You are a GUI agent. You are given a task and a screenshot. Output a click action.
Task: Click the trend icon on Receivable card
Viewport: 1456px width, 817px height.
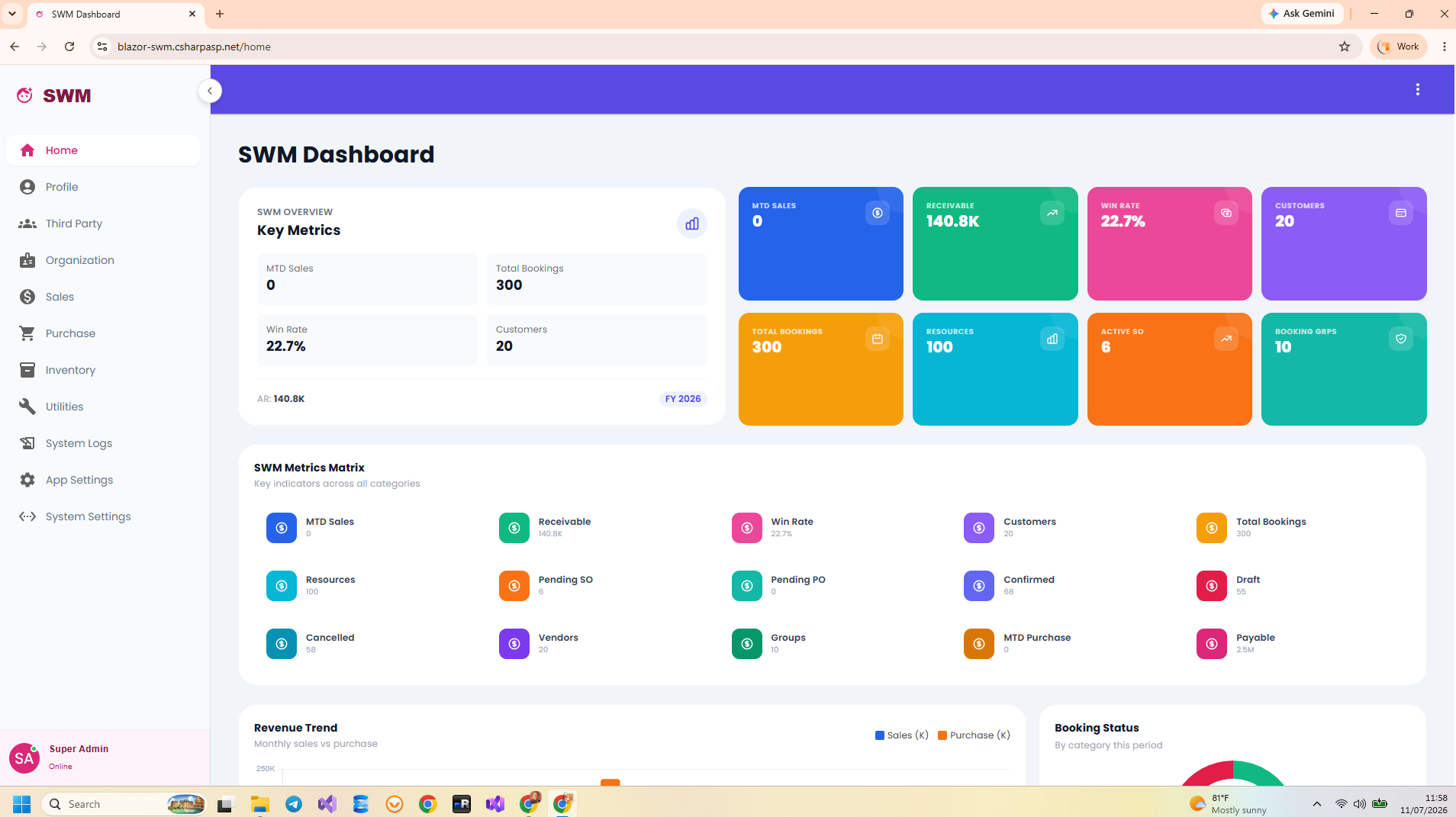click(1052, 213)
